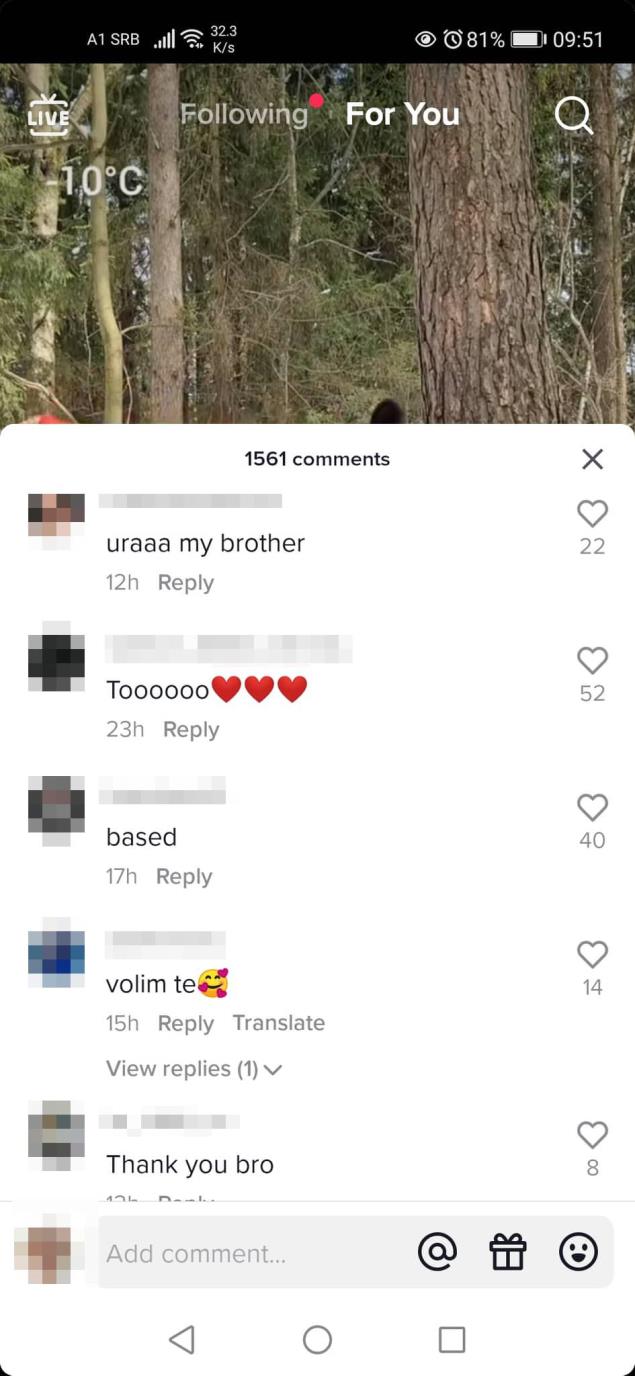The width and height of the screenshot is (635, 1376).
Task: Switch to the Following tab
Action: click(x=244, y=114)
